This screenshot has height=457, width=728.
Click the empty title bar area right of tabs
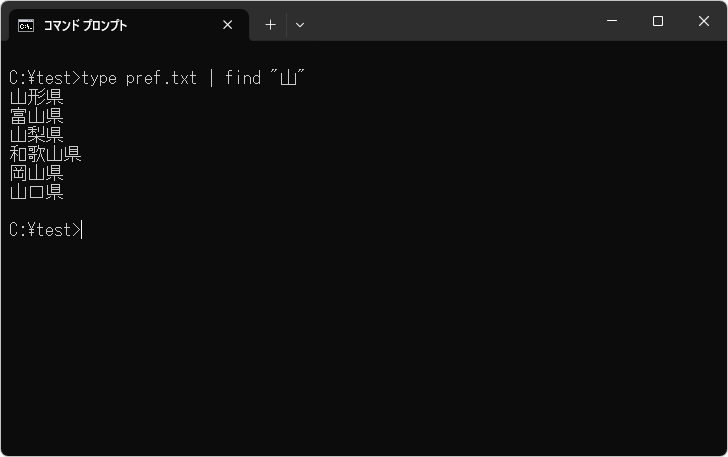pos(450,22)
